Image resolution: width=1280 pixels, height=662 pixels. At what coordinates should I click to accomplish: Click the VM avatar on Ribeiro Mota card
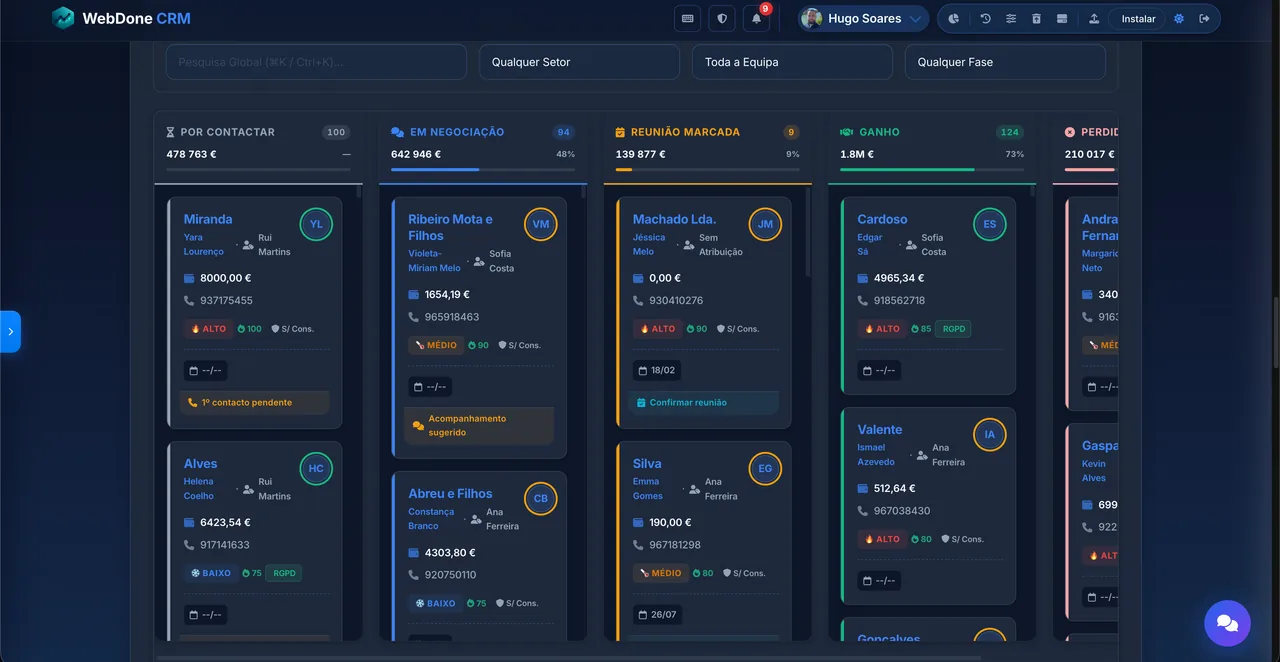click(541, 224)
